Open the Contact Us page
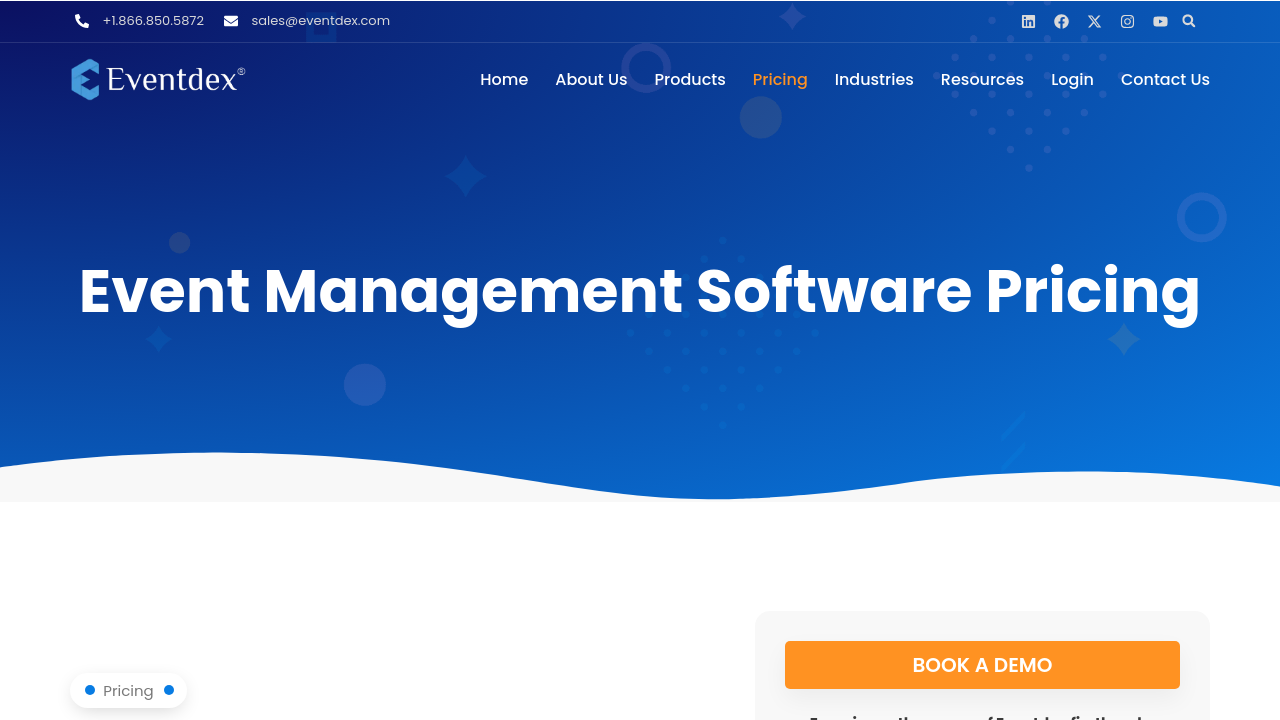The height and width of the screenshot is (720, 1280). 1165,79
